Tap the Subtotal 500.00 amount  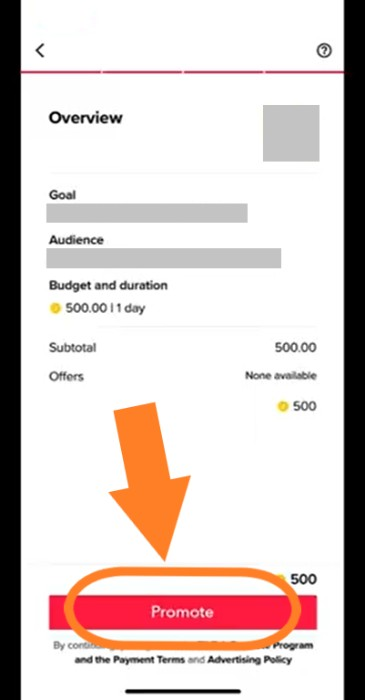tap(295, 347)
